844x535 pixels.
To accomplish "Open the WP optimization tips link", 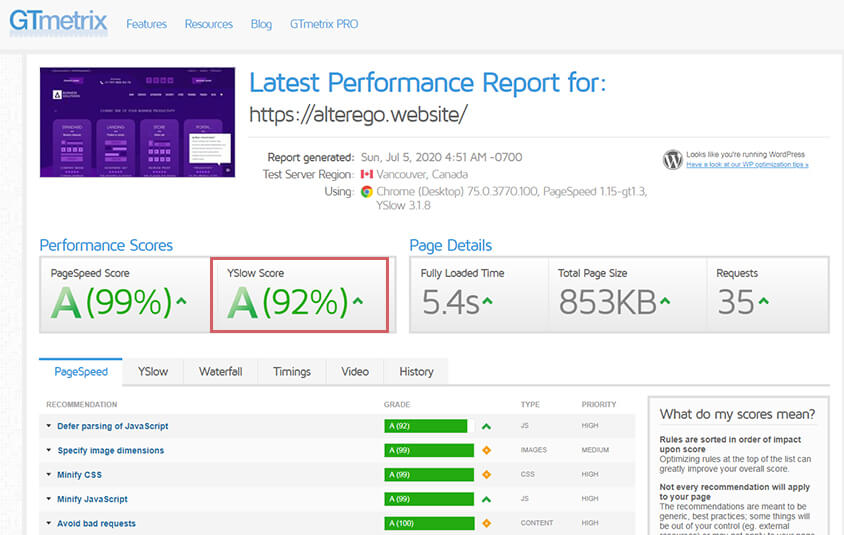I will 747,165.
